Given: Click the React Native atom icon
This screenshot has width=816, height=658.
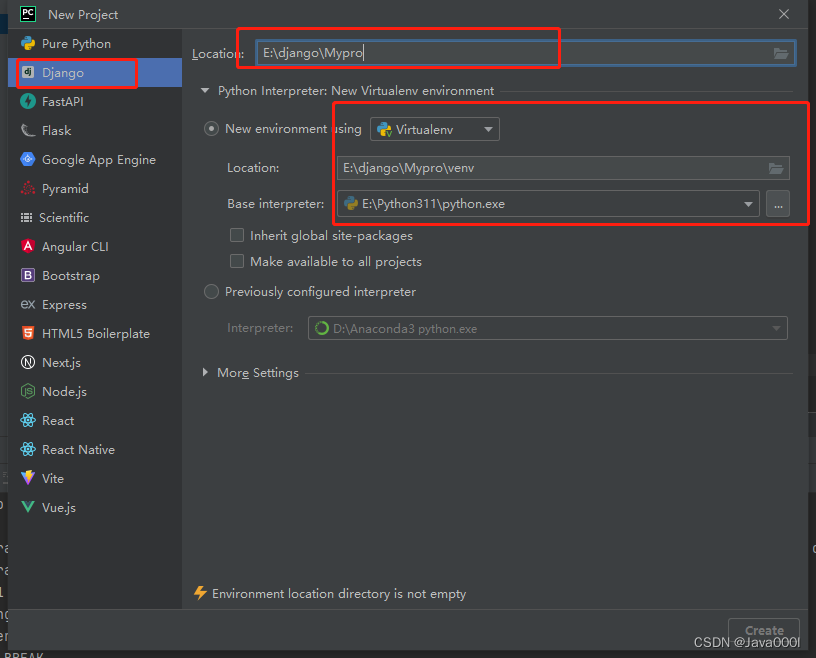Looking at the screenshot, I should coord(28,449).
